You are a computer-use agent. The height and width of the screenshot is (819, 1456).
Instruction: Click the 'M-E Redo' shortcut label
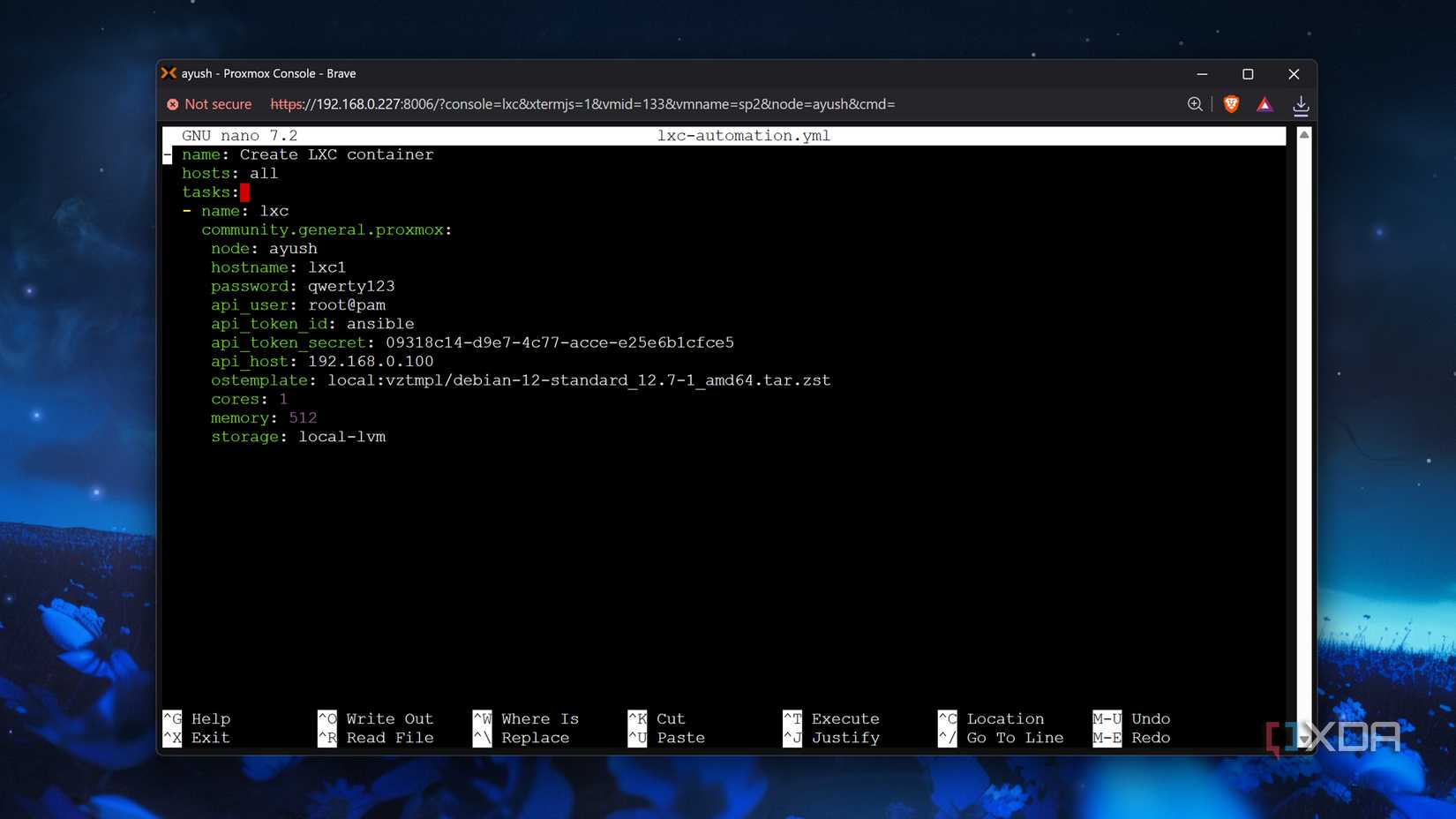point(1131,738)
